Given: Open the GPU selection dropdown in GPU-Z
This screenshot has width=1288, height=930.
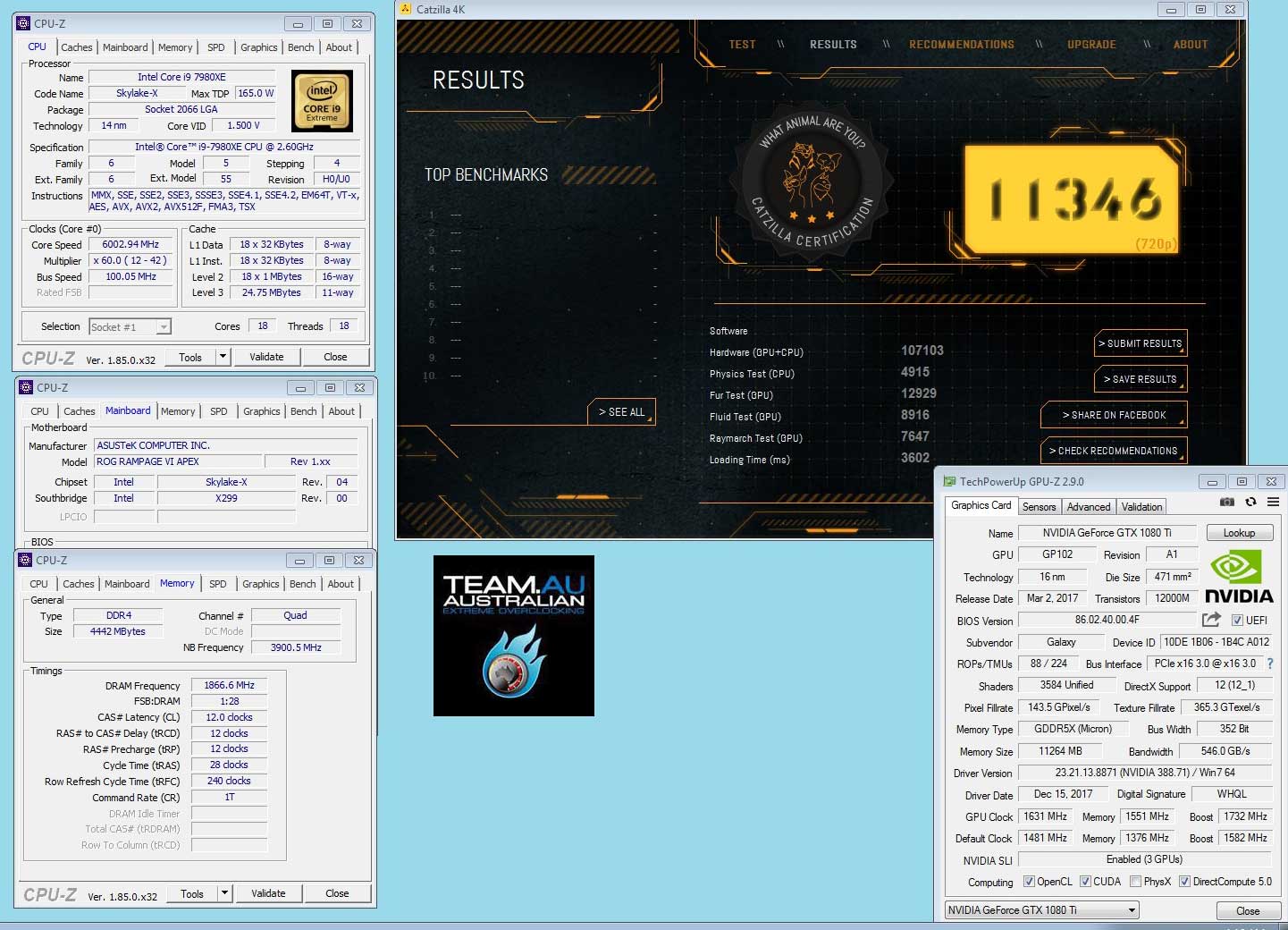Looking at the screenshot, I should [1041, 910].
